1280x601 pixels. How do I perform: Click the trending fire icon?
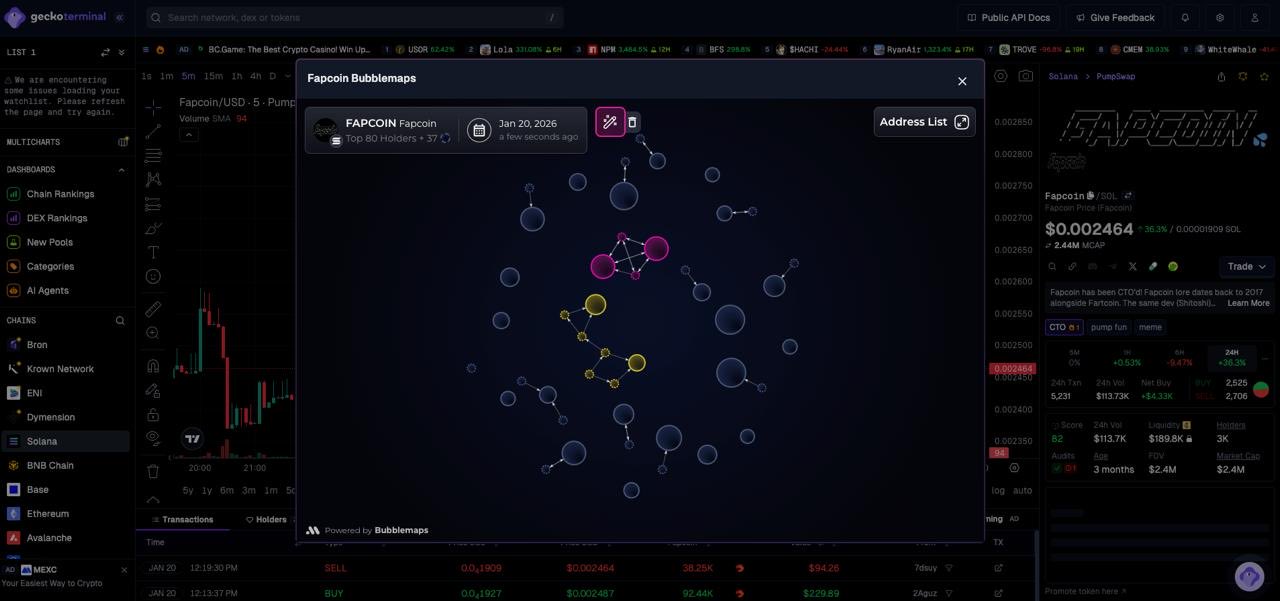(160, 49)
